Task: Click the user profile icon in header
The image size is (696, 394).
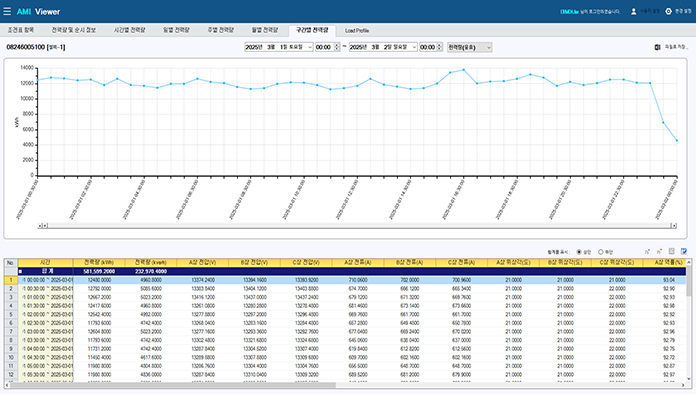Action: pyautogui.click(x=633, y=12)
